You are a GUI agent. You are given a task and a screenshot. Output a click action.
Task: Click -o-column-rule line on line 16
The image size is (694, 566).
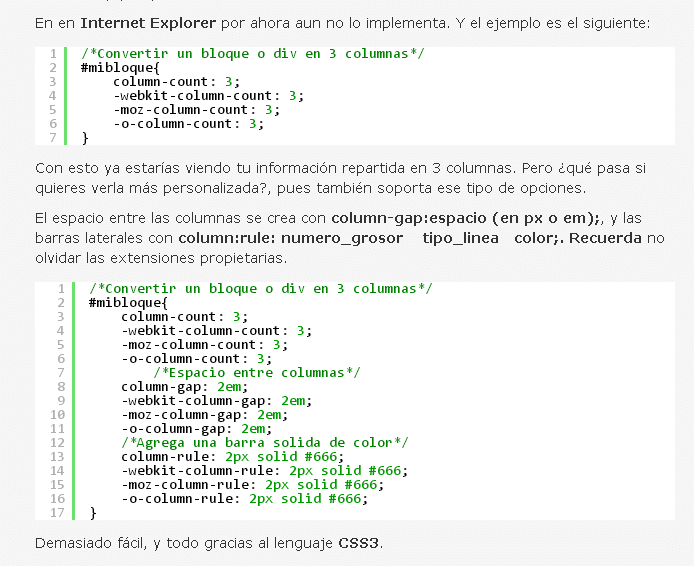pyautogui.click(x=245, y=499)
